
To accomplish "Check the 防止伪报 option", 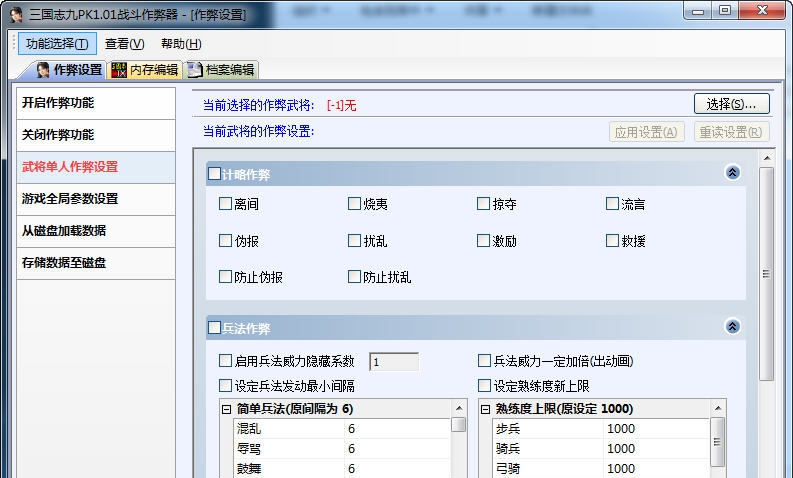I will click(225, 277).
